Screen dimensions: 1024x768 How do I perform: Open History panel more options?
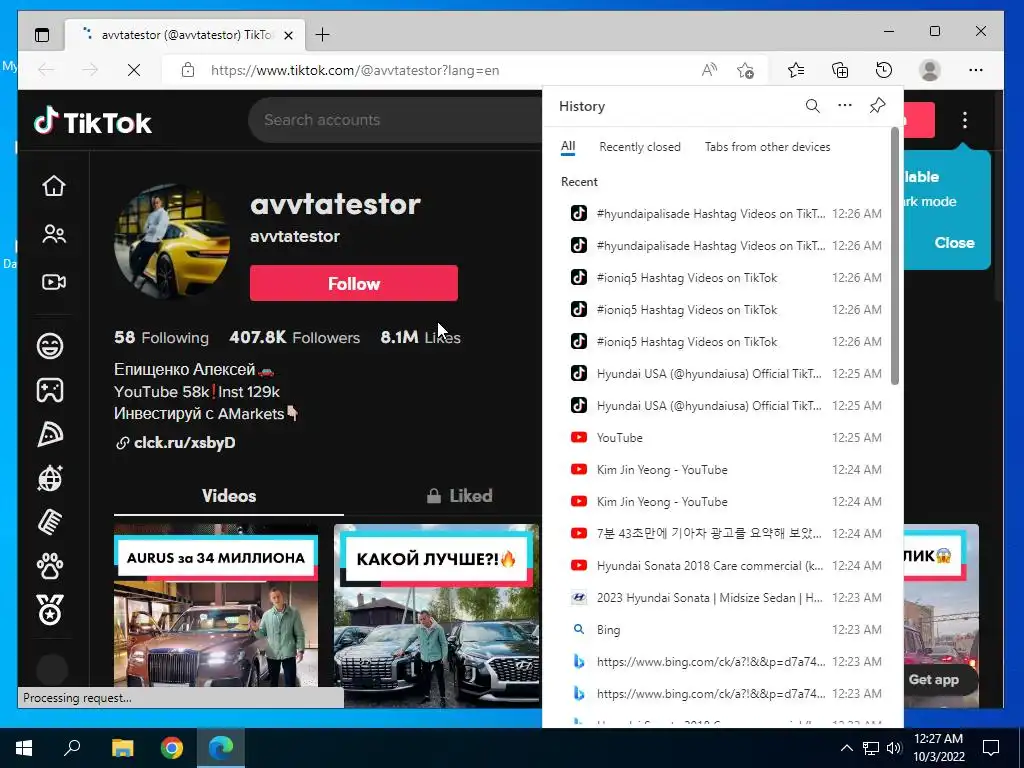[x=845, y=105]
